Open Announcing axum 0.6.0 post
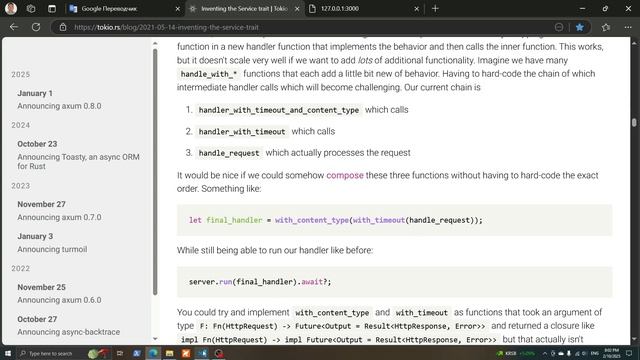 pyautogui.click(x=59, y=300)
